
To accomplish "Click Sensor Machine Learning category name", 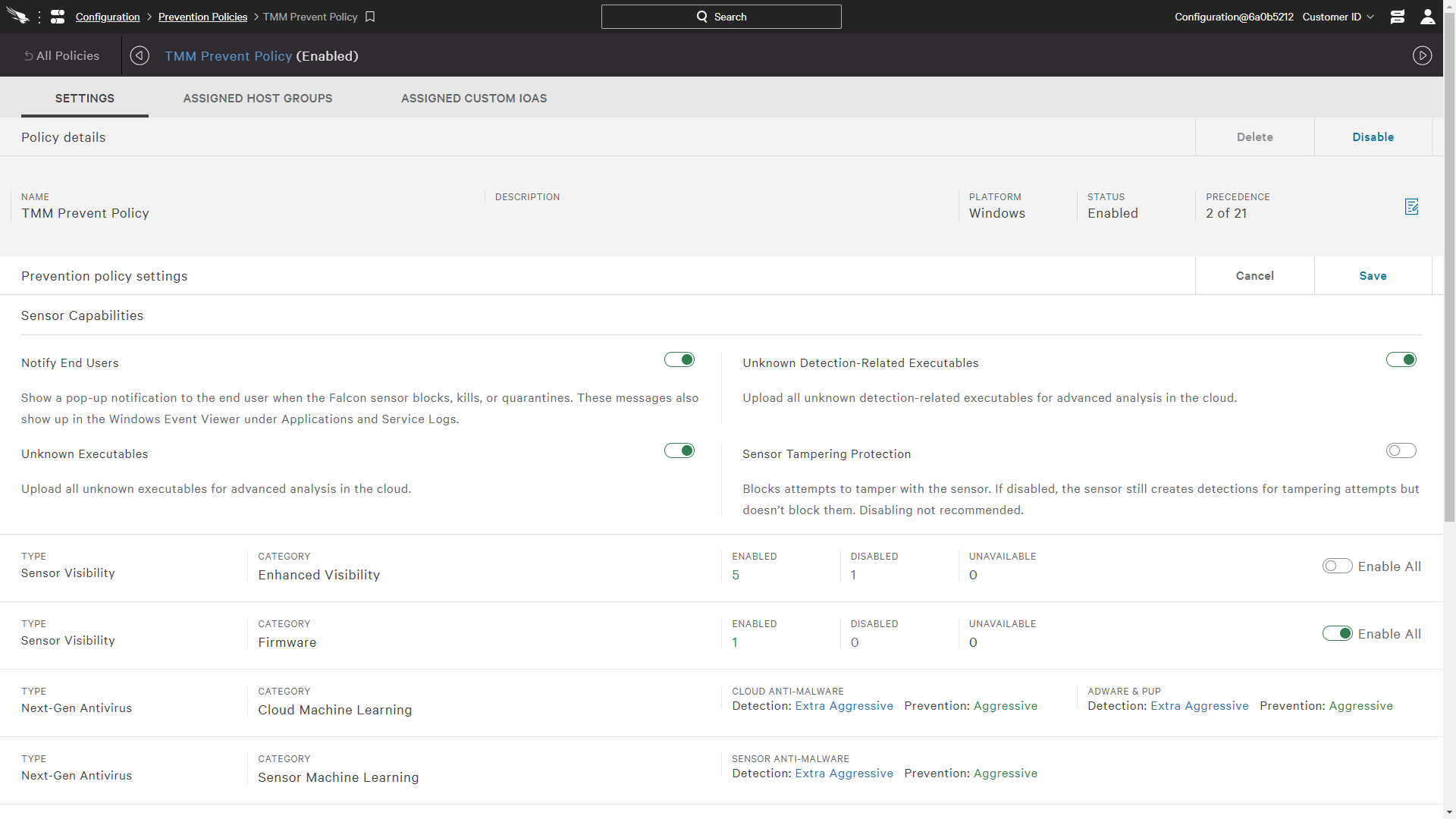I will 338,777.
